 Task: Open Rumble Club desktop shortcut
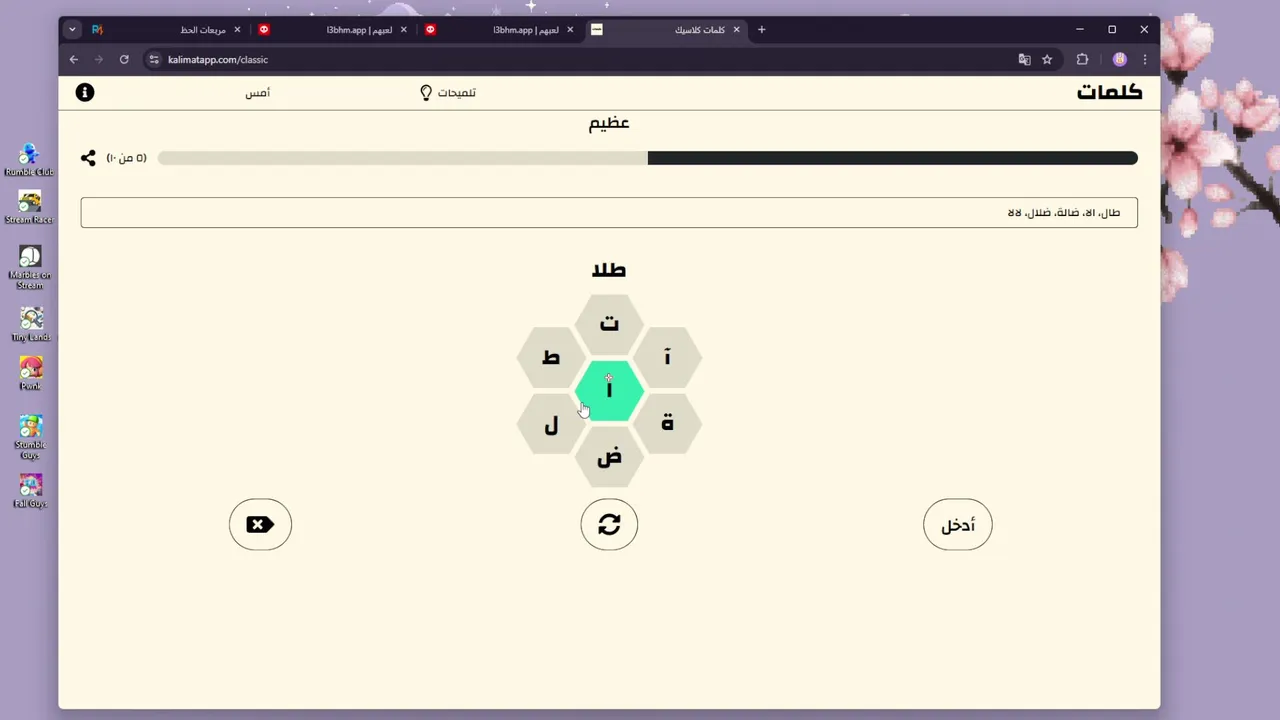click(29, 160)
